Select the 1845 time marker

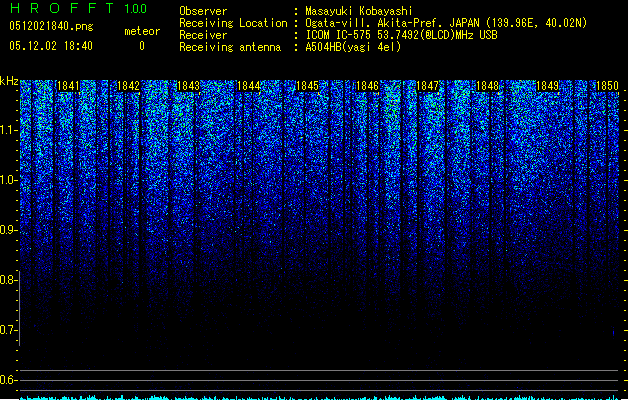[307, 86]
